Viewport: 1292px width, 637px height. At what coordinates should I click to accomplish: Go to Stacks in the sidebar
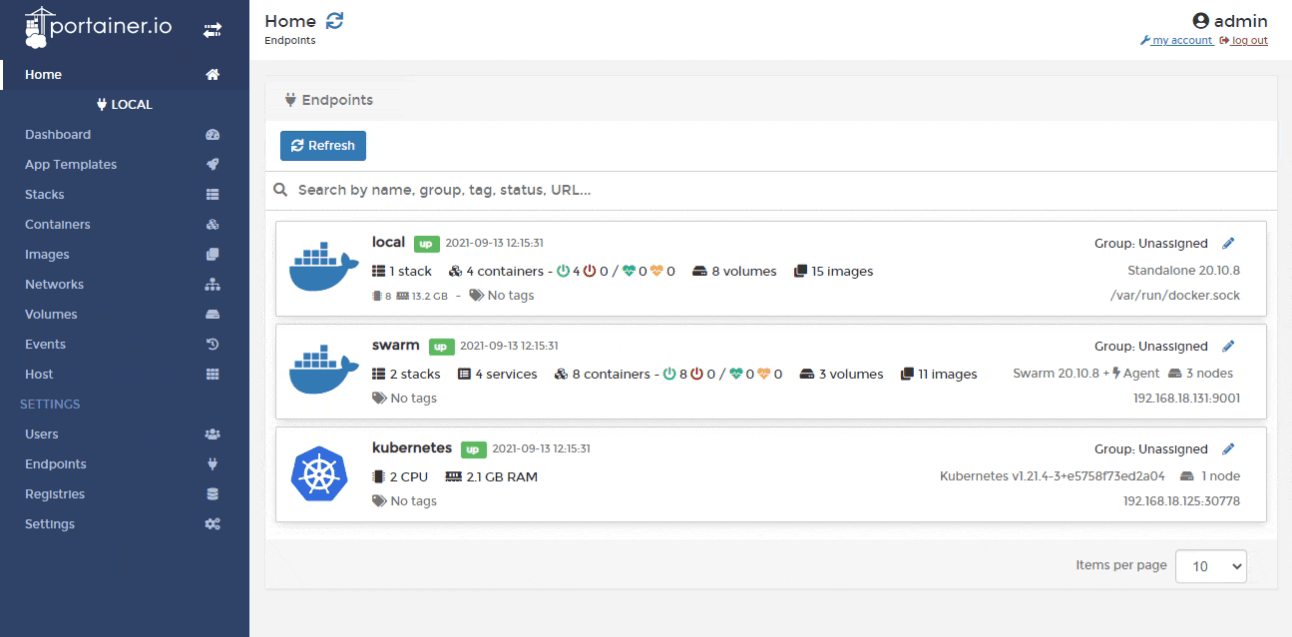pos(45,195)
